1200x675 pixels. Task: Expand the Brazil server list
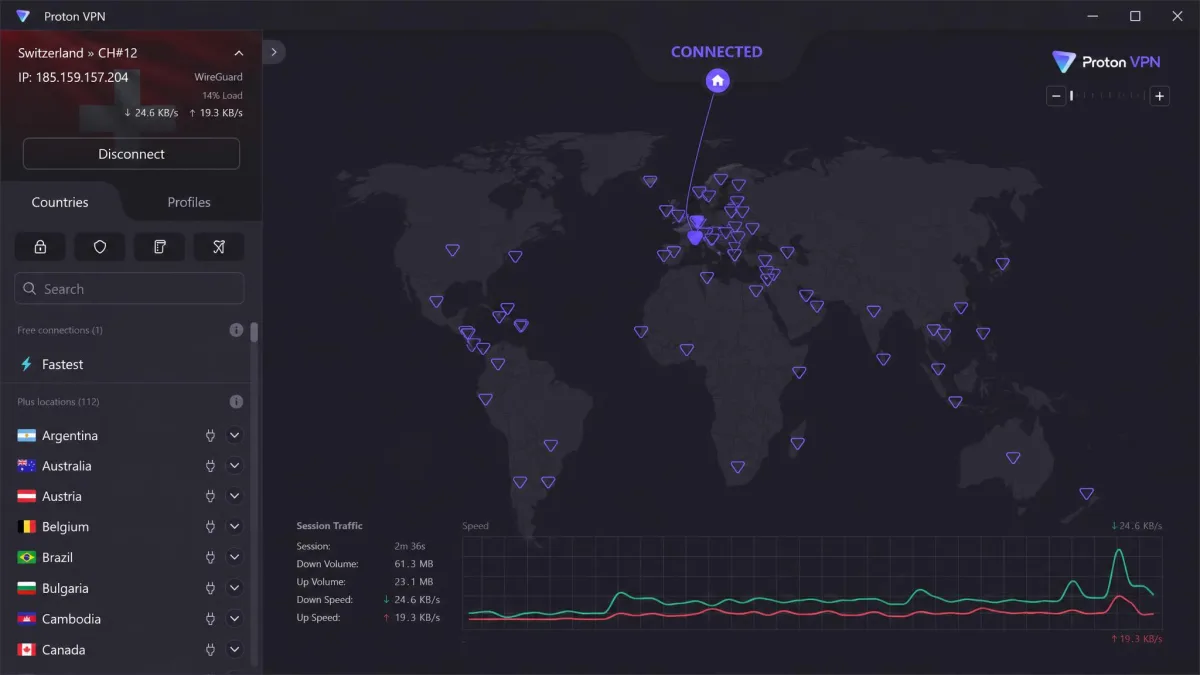tap(235, 557)
